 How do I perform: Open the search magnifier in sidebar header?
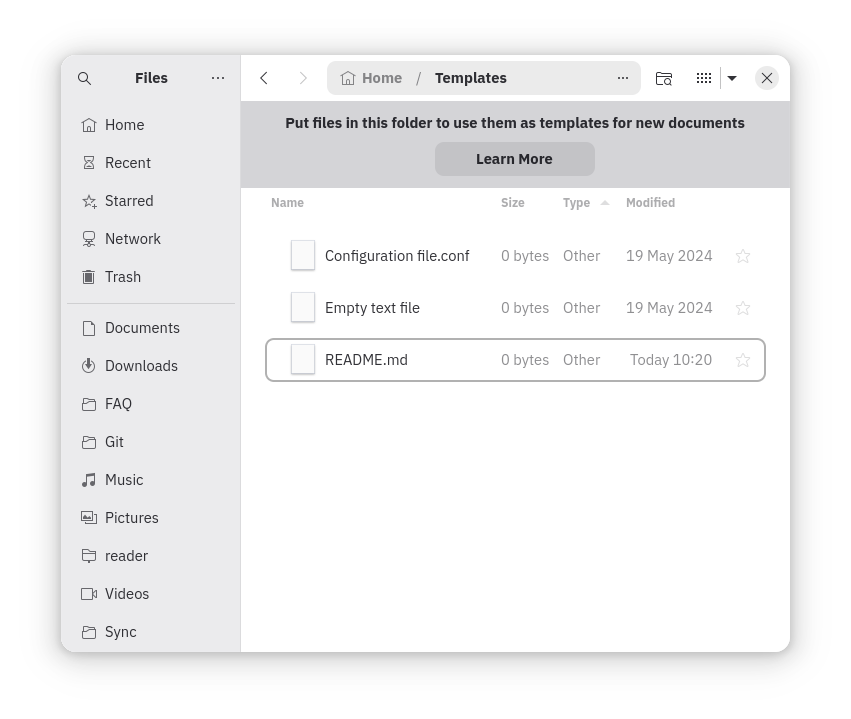pyautogui.click(x=84, y=78)
